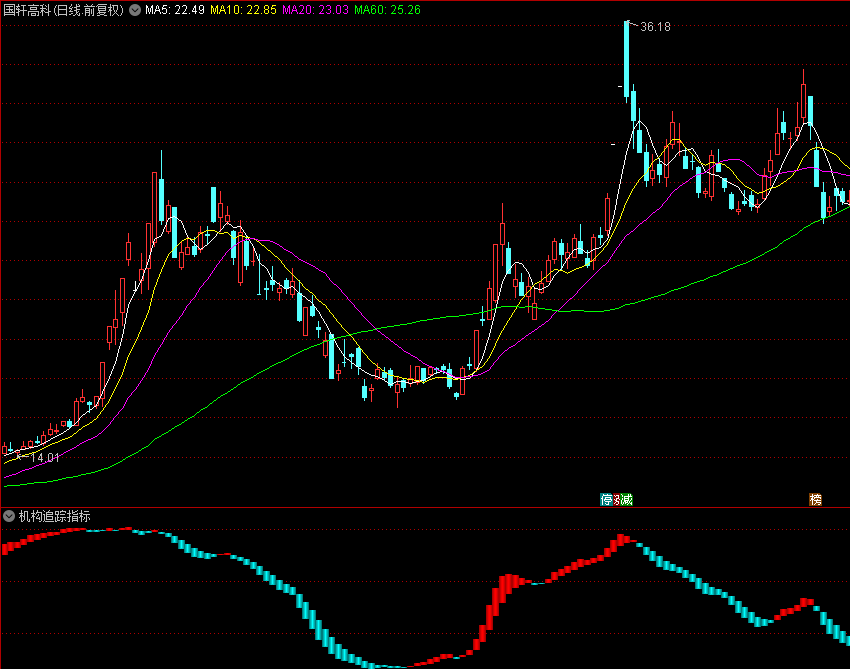The height and width of the screenshot is (669, 850).
Task: Click the green MA60: 25.26 label
Action: coord(388,10)
